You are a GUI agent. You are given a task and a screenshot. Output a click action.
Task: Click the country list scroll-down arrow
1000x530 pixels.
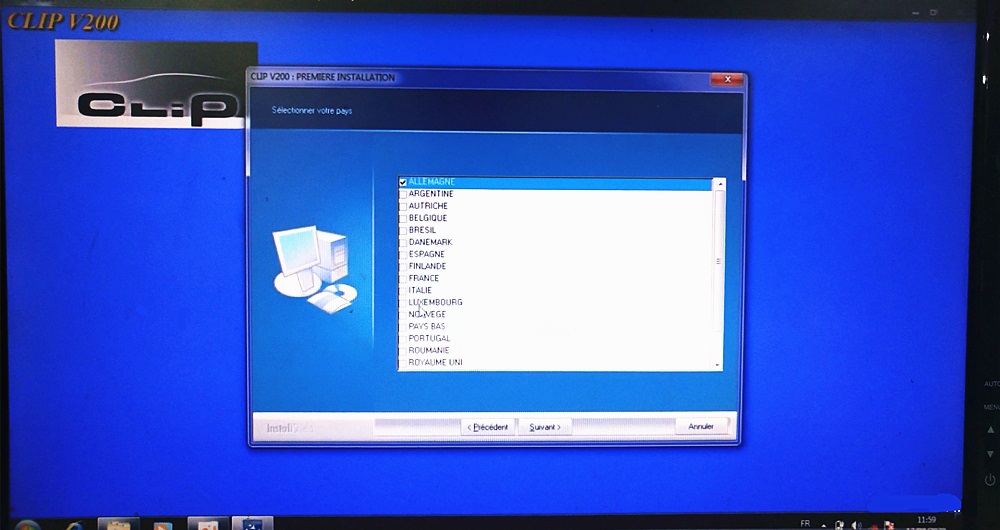[719, 365]
